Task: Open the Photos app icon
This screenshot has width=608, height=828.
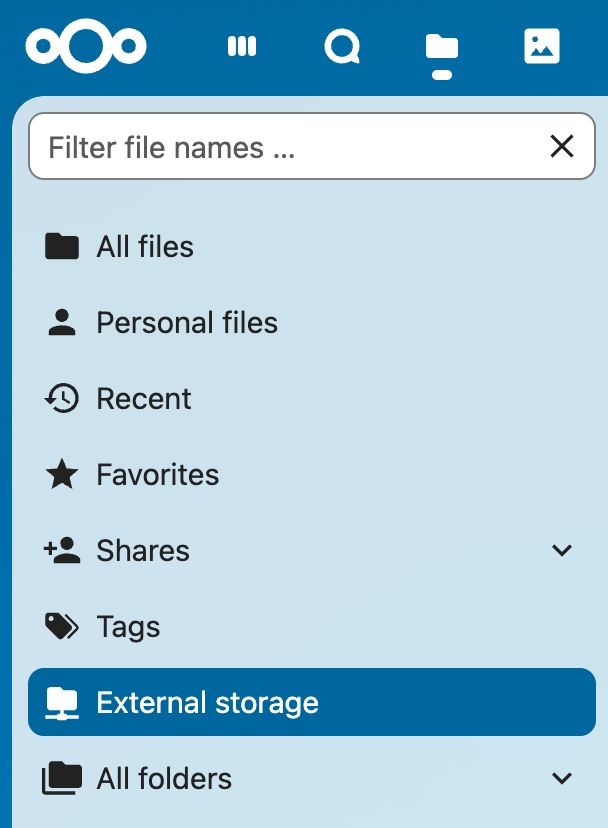Action: [541, 46]
